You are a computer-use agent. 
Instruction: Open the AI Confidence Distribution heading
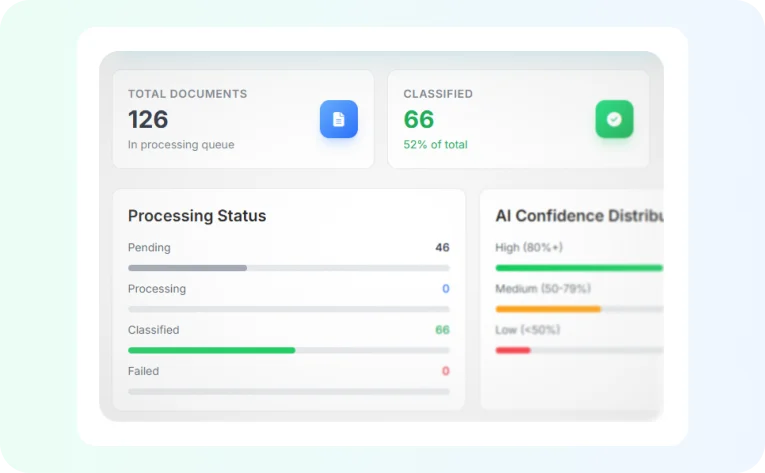tap(580, 216)
